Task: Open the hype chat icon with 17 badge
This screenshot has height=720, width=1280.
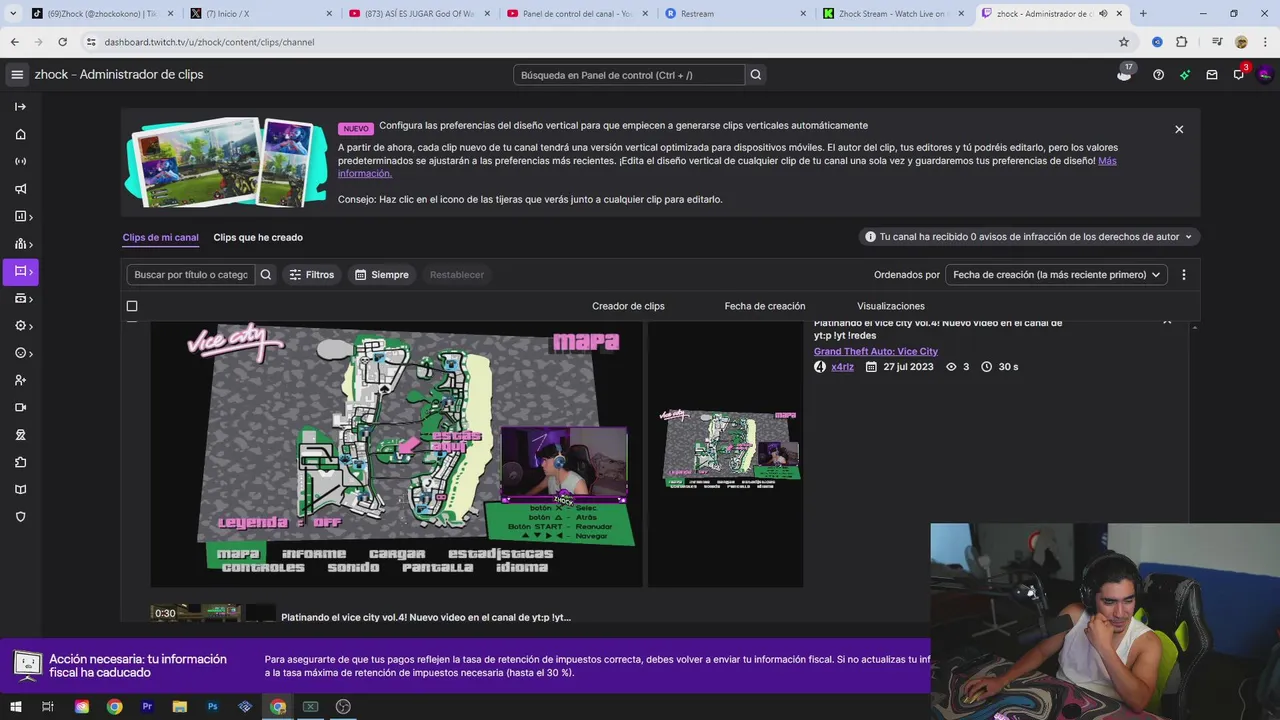Action: pyautogui.click(x=1124, y=74)
